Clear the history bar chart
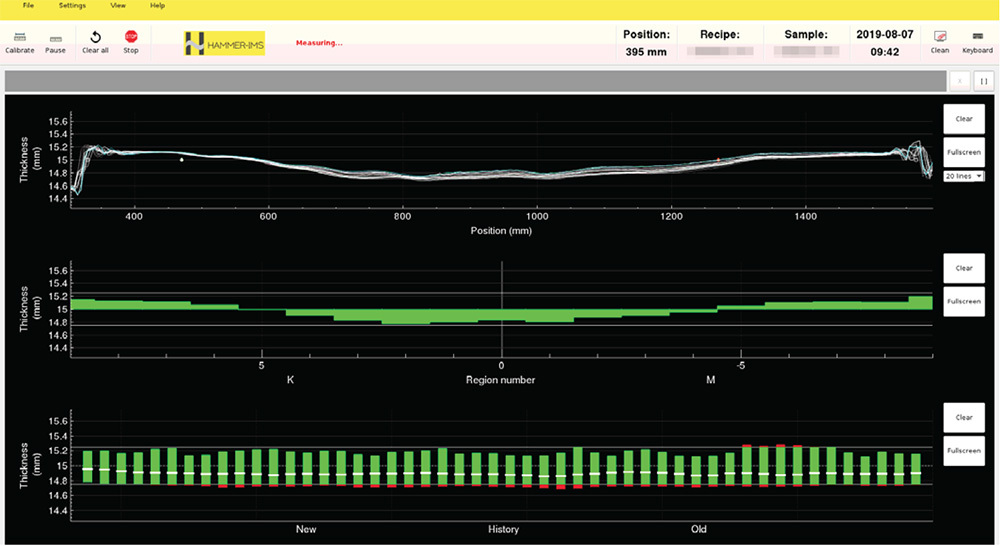Image resolution: width=1000 pixels, height=546 pixels. (964, 417)
